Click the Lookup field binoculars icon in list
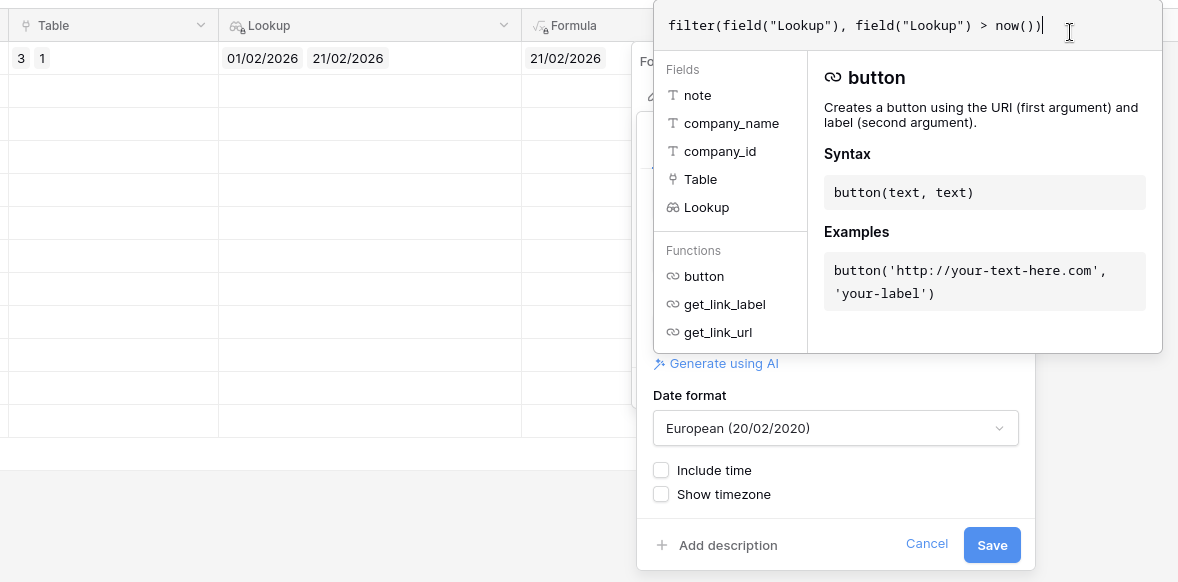 [x=673, y=208]
